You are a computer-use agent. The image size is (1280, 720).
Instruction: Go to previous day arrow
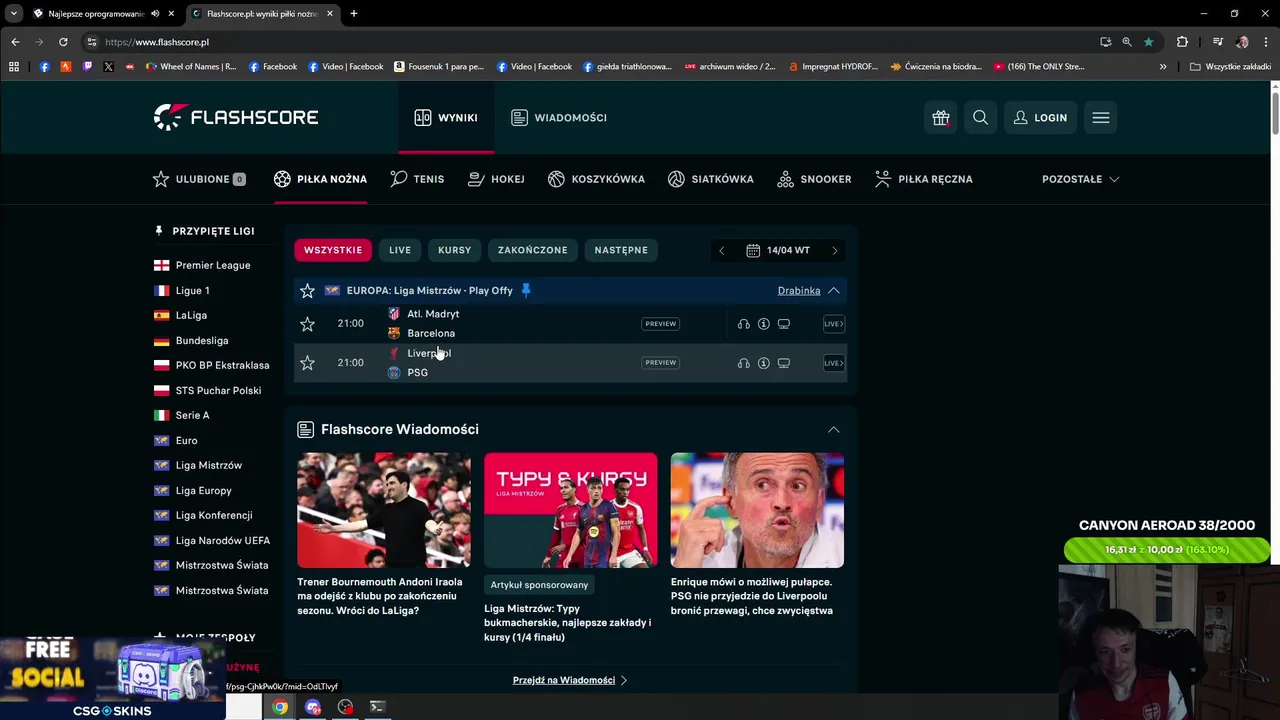click(721, 251)
